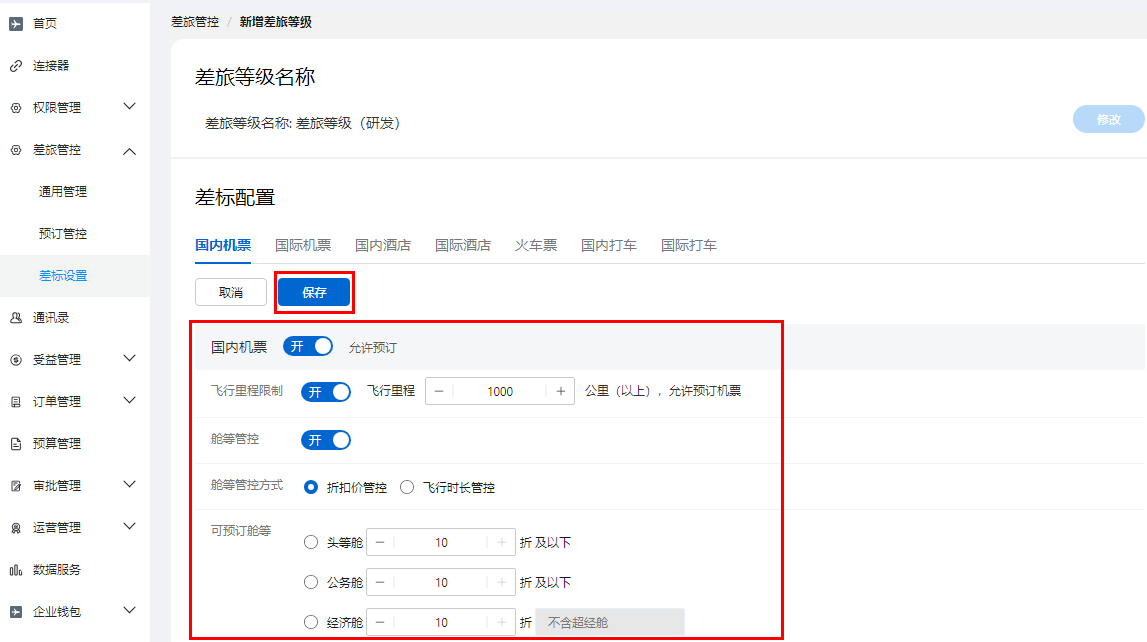The width and height of the screenshot is (1147, 642).
Task: Click the 通讯录 contacts icon
Action: (x=15, y=318)
